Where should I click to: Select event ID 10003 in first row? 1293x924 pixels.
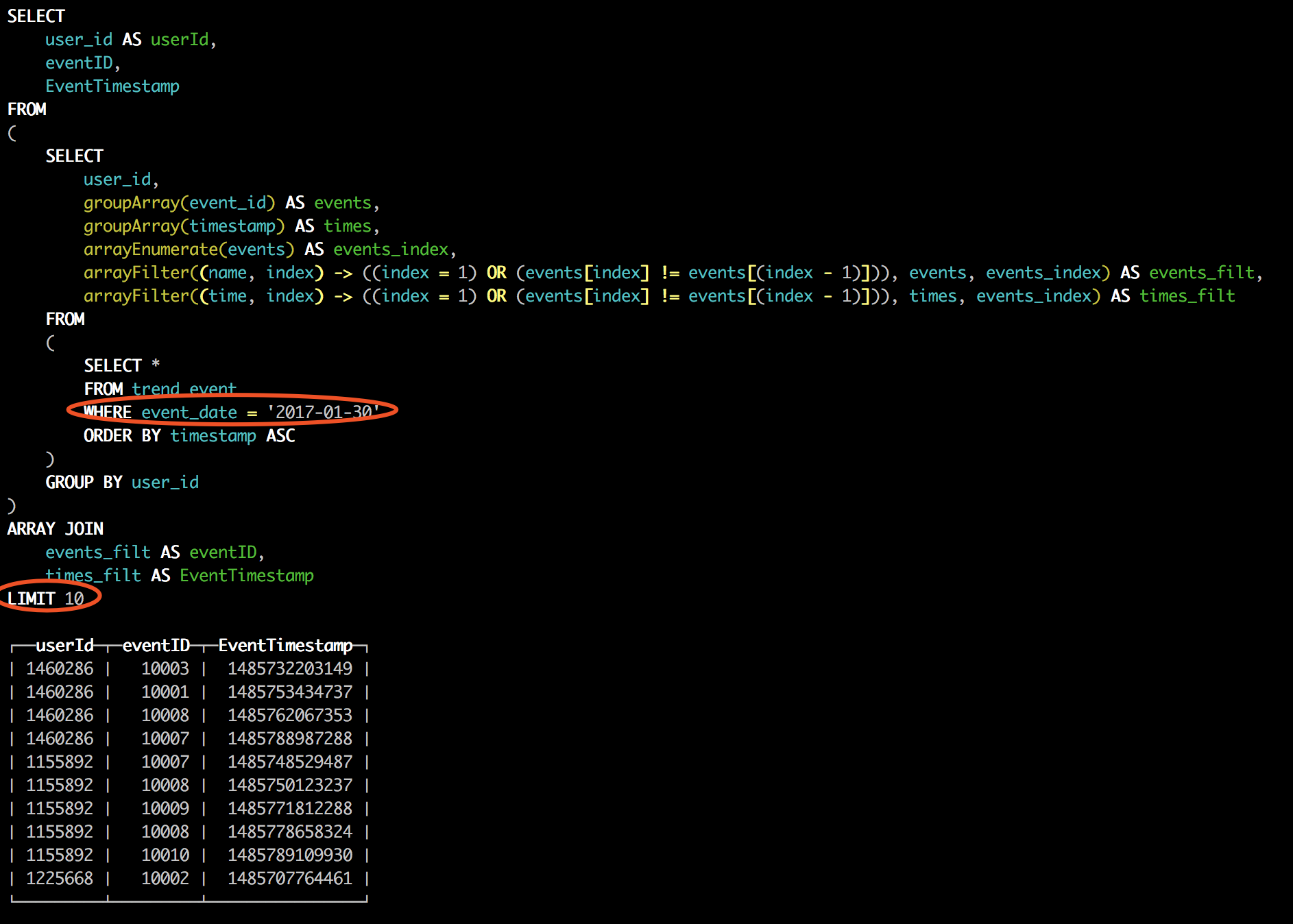point(165,668)
